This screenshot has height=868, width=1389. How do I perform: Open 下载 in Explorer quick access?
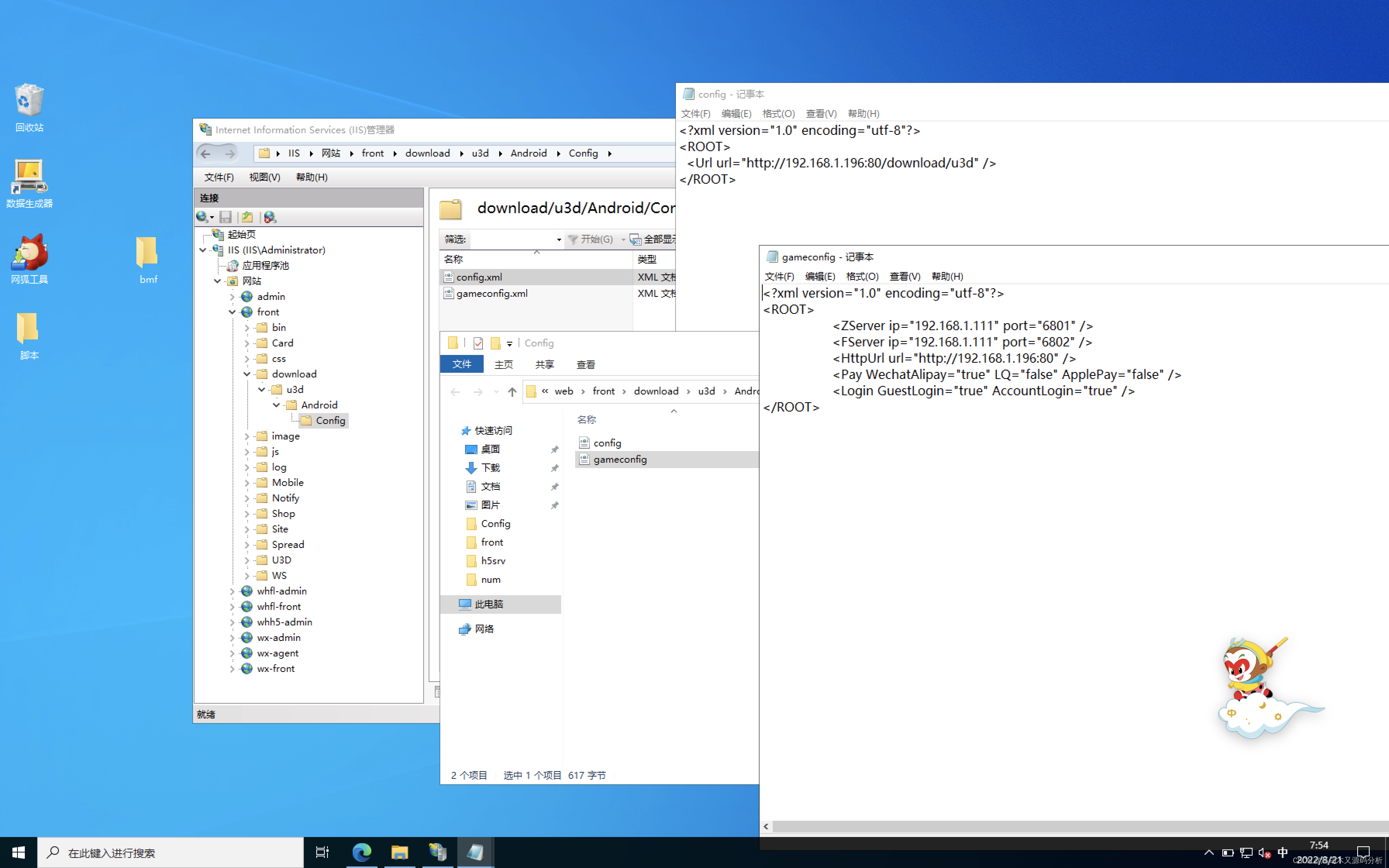(490, 468)
